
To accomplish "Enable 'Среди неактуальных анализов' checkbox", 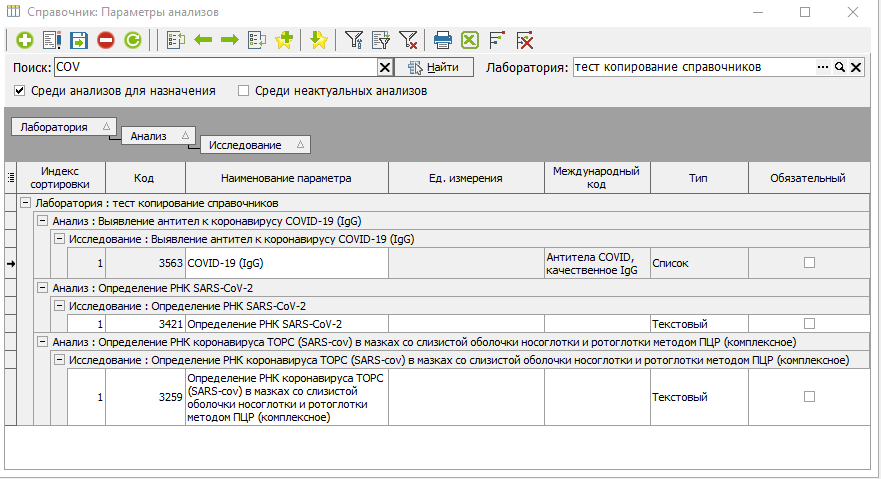I will click(243, 91).
